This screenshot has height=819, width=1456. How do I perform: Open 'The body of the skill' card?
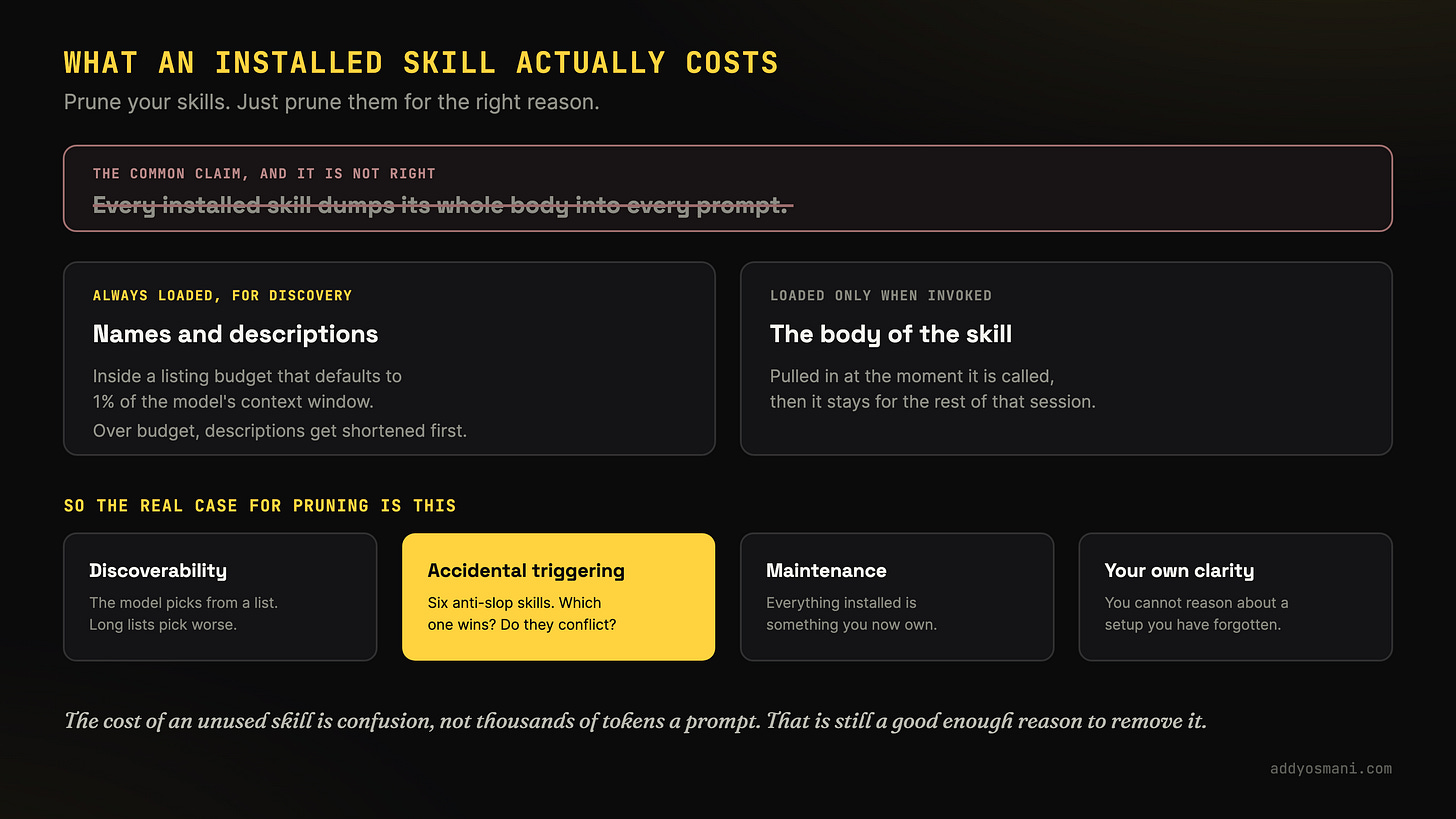pos(1066,358)
